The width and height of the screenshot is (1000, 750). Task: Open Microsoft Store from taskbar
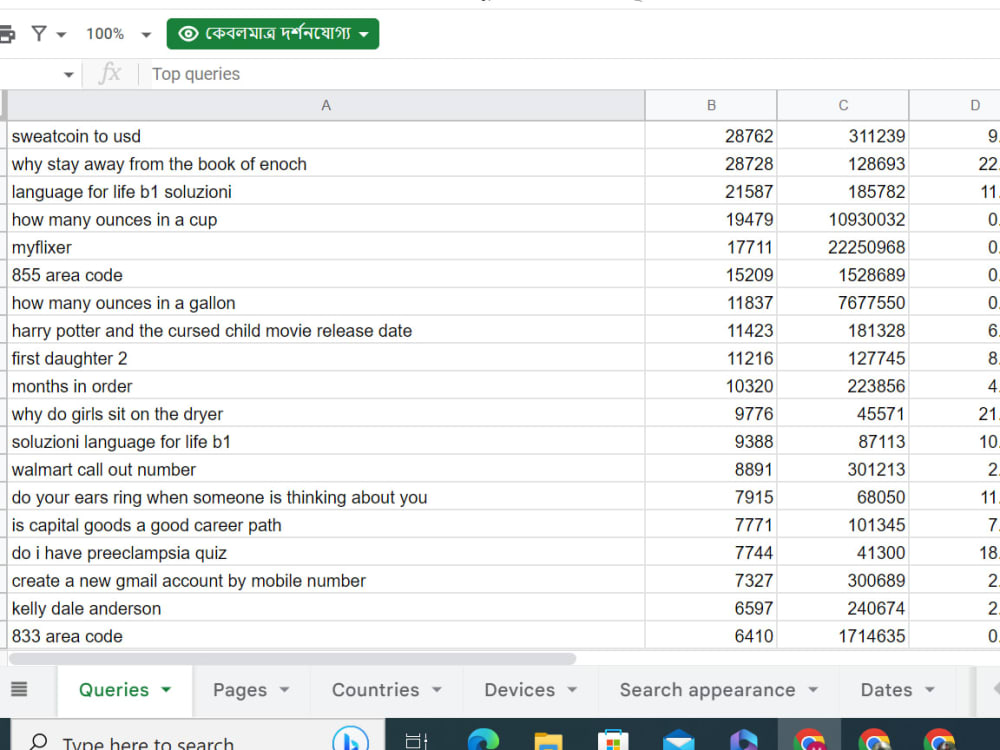(x=613, y=740)
